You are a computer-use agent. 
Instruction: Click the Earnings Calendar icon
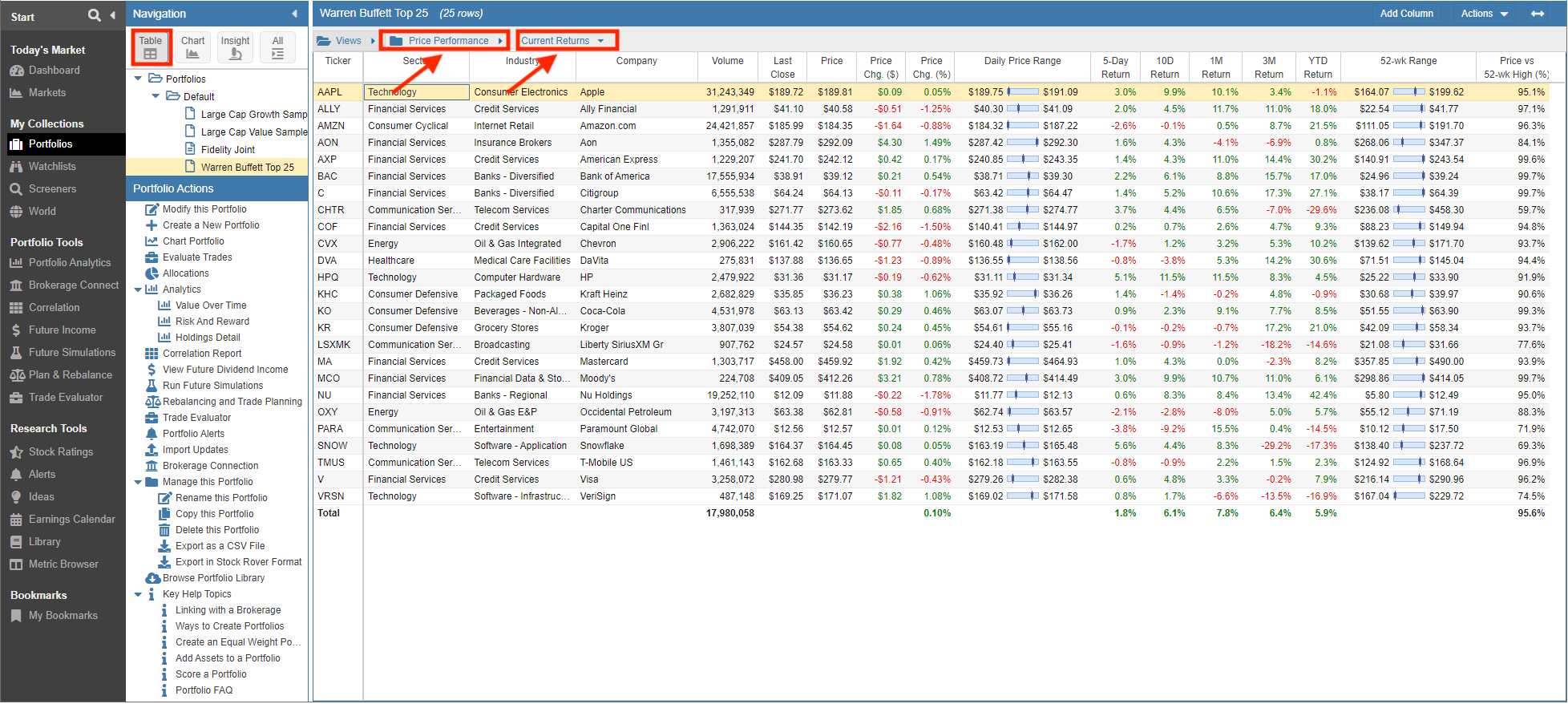tap(17, 520)
